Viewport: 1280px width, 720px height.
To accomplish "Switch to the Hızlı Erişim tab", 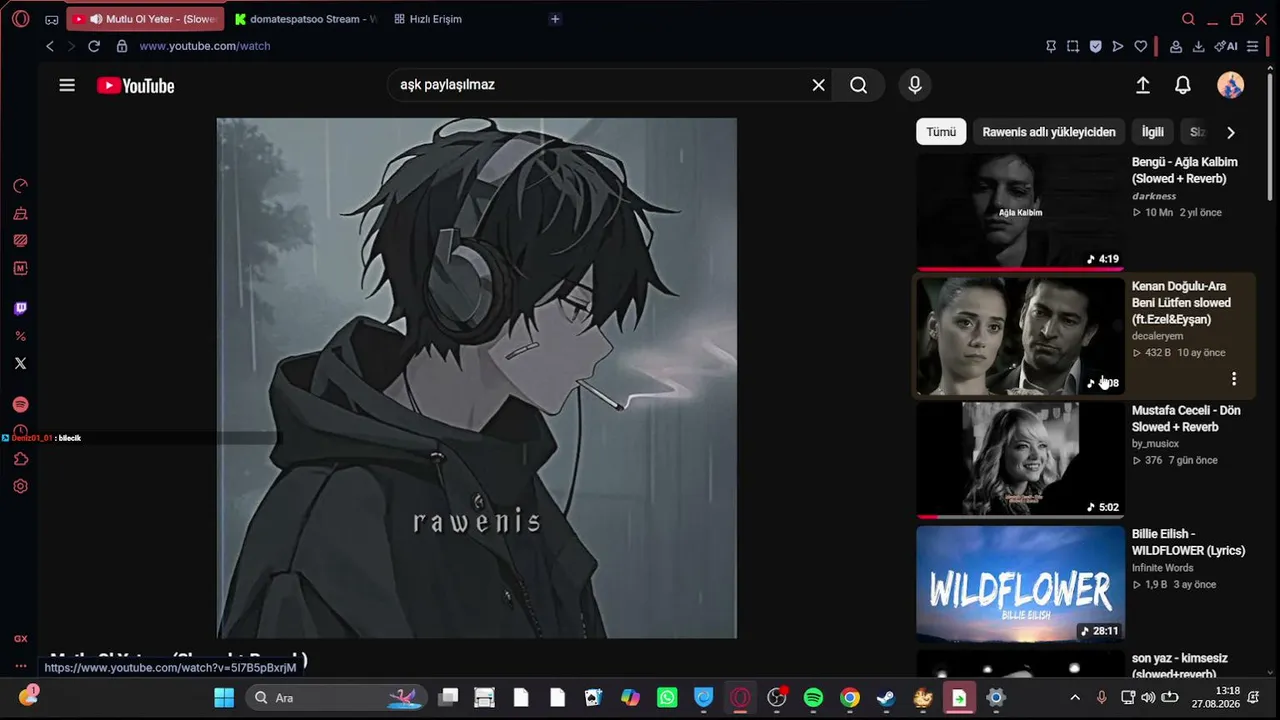I will [x=428, y=19].
